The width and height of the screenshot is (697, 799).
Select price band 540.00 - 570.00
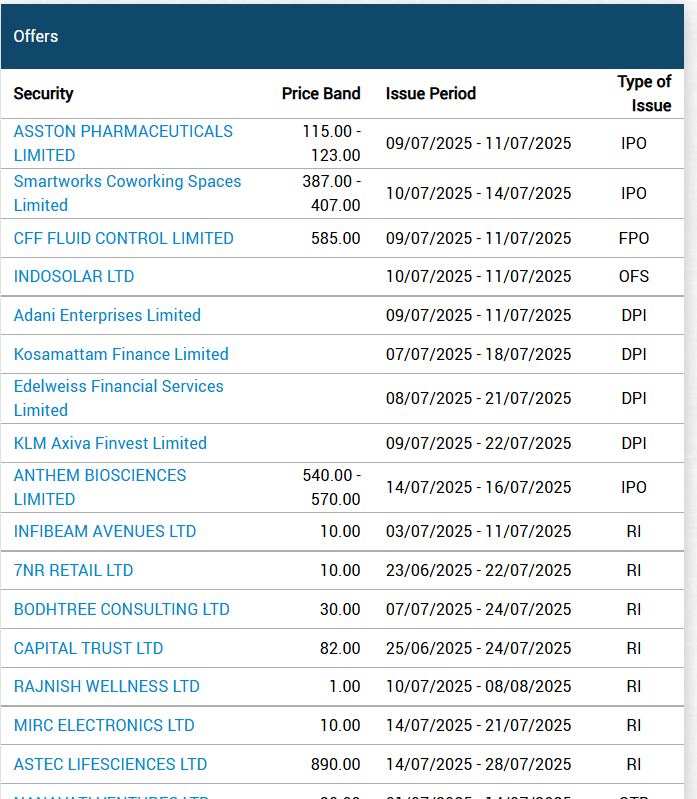pyautogui.click(x=332, y=487)
